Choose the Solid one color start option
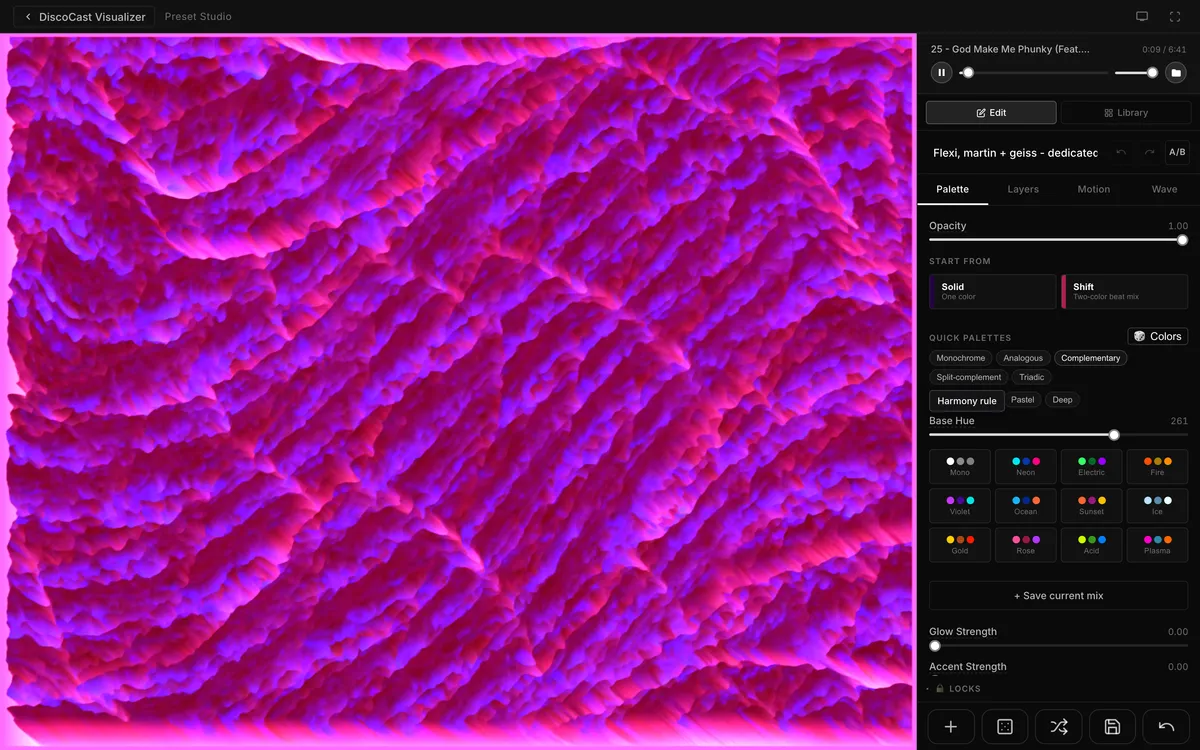This screenshot has width=1200, height=750. pos(992,291)
